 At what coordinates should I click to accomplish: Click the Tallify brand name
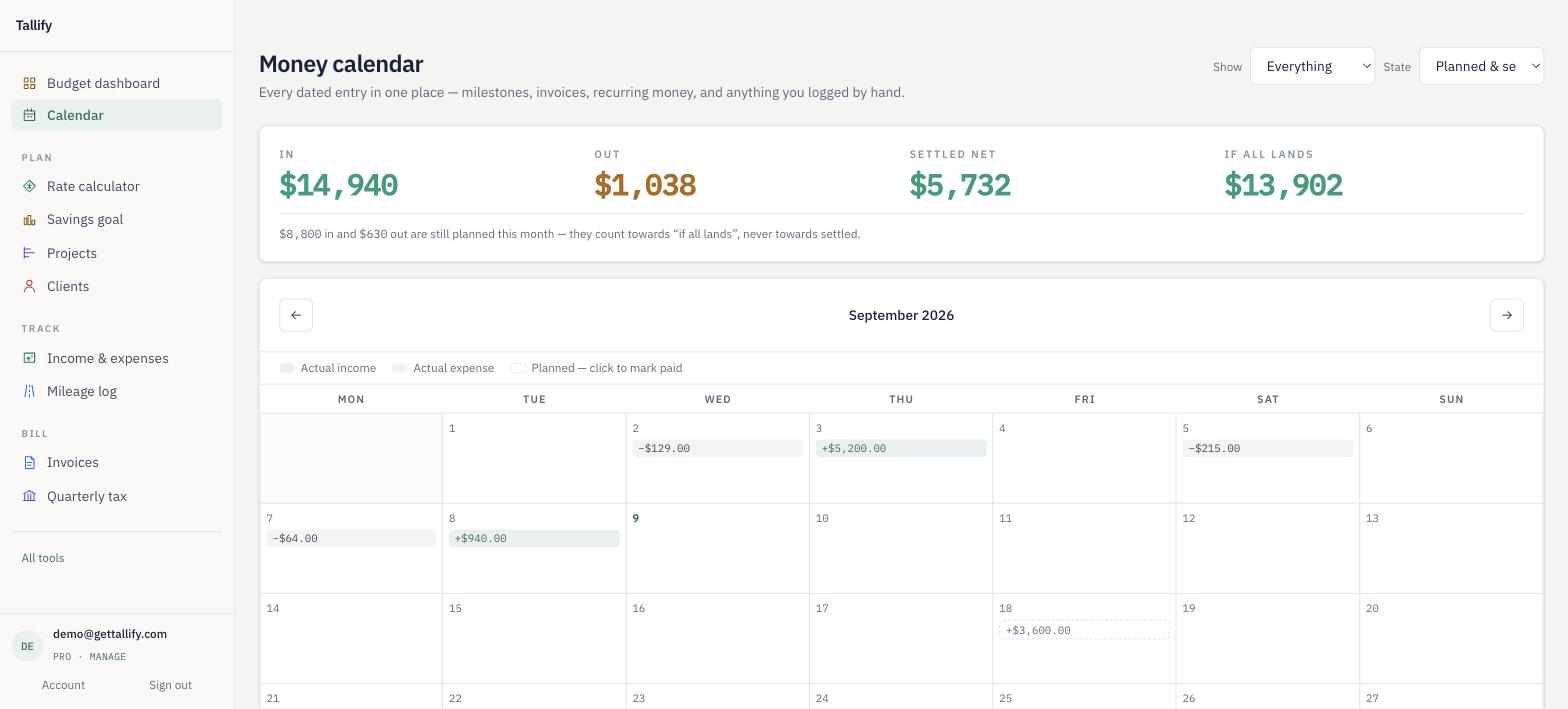[x=34, y=25]
